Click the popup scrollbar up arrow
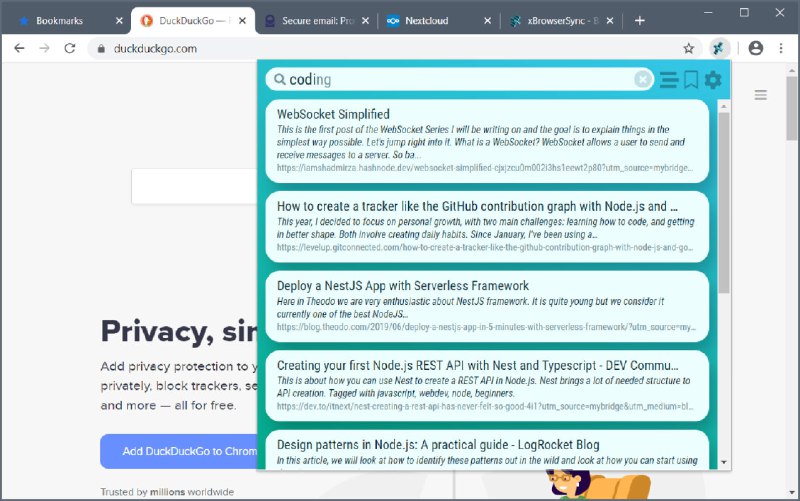The height and width of the screenshot is (501, 800). coord(723,106)
